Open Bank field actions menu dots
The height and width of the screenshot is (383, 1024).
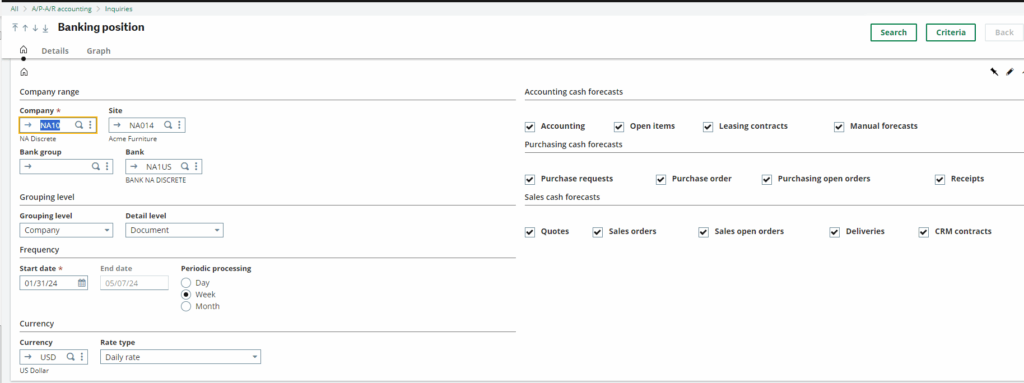[195, 167]
